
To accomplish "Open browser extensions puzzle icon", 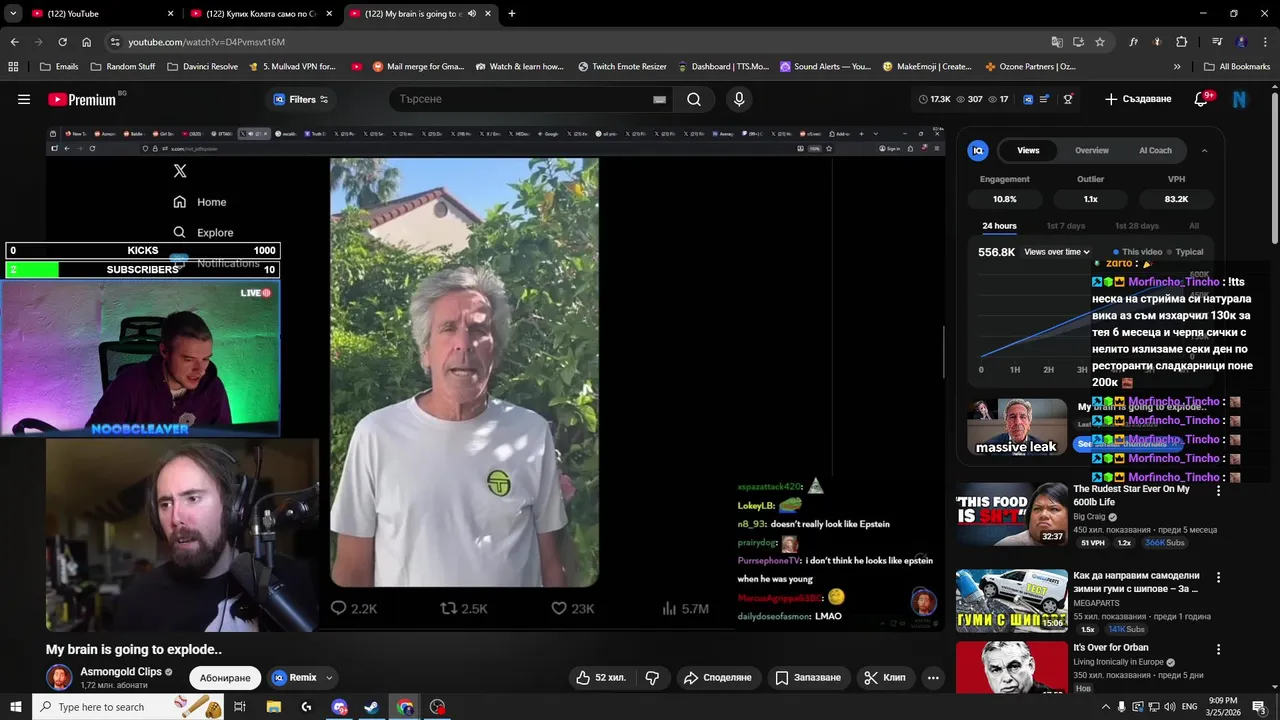I will [x=1181, y=42].
